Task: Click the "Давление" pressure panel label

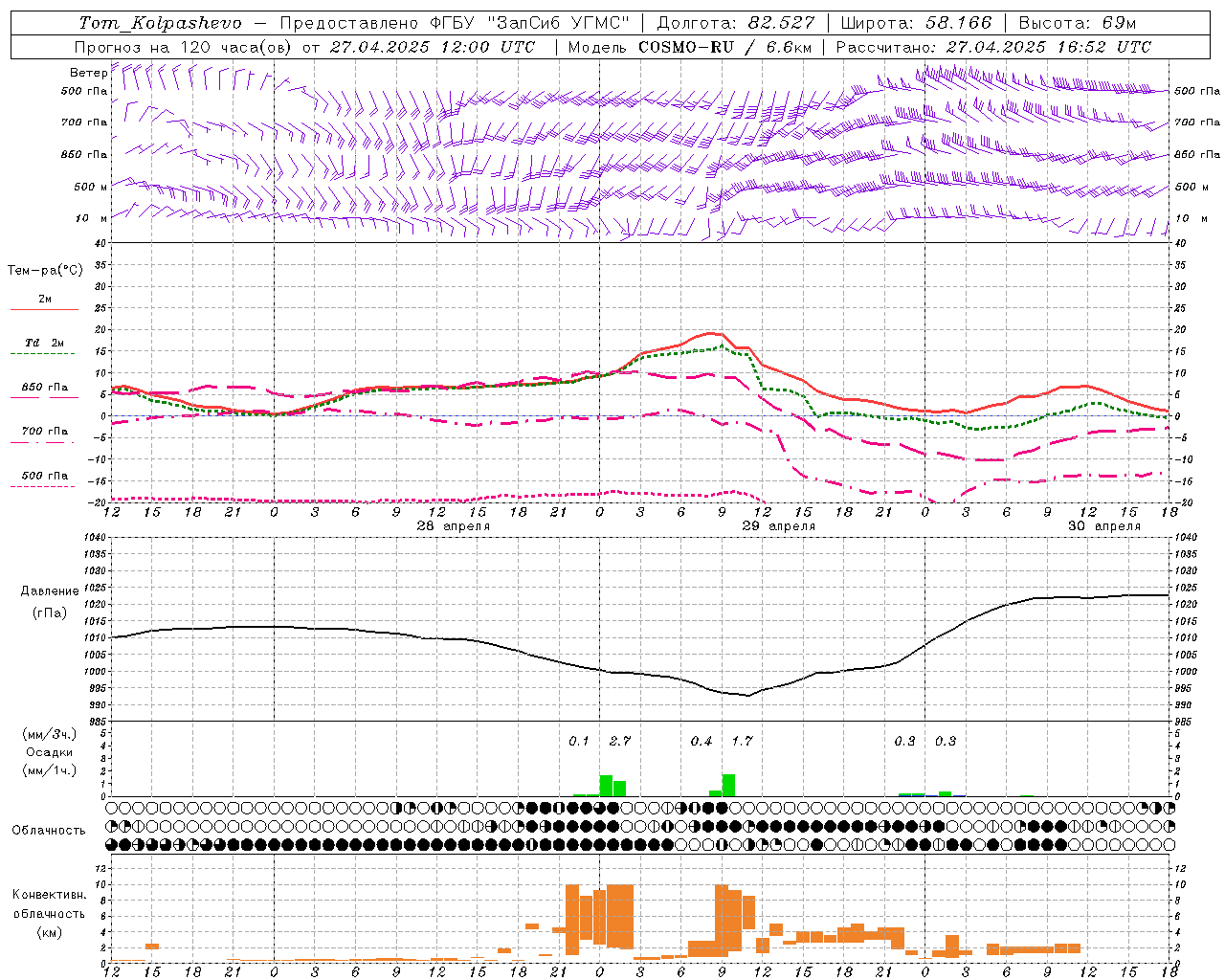Action: click(x=50, y=591)
